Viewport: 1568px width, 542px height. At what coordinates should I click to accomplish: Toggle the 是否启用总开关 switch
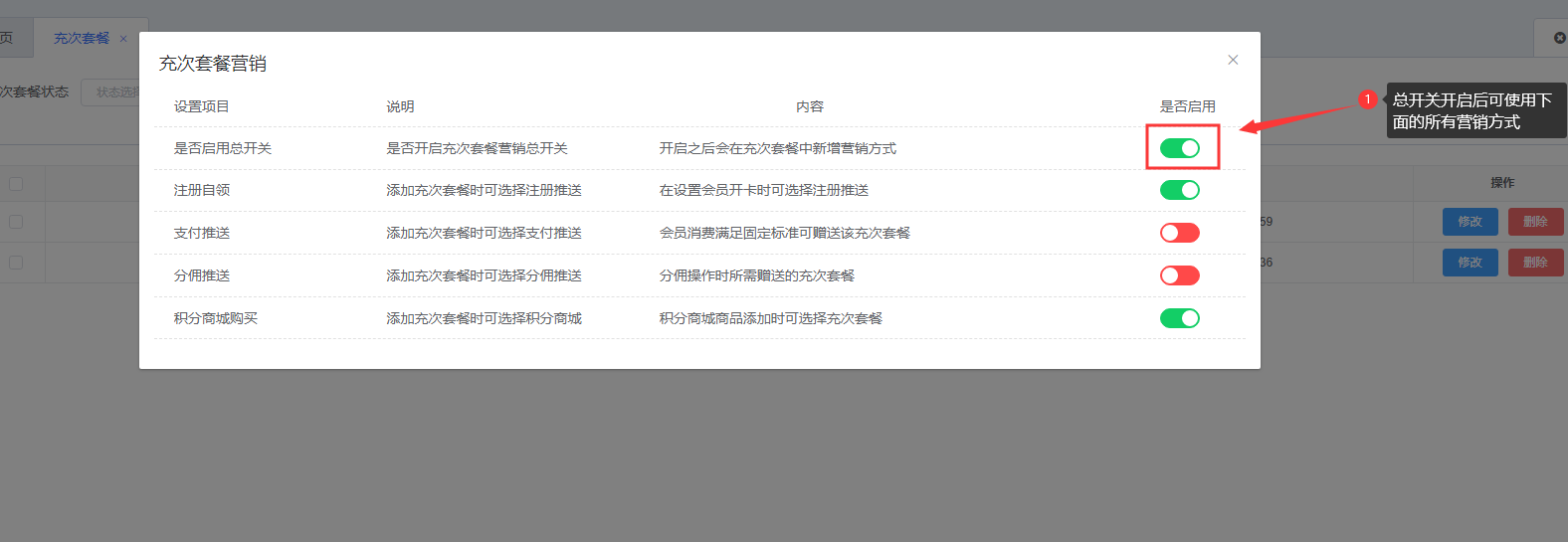pyautogui.click(x=1180, y=148)
